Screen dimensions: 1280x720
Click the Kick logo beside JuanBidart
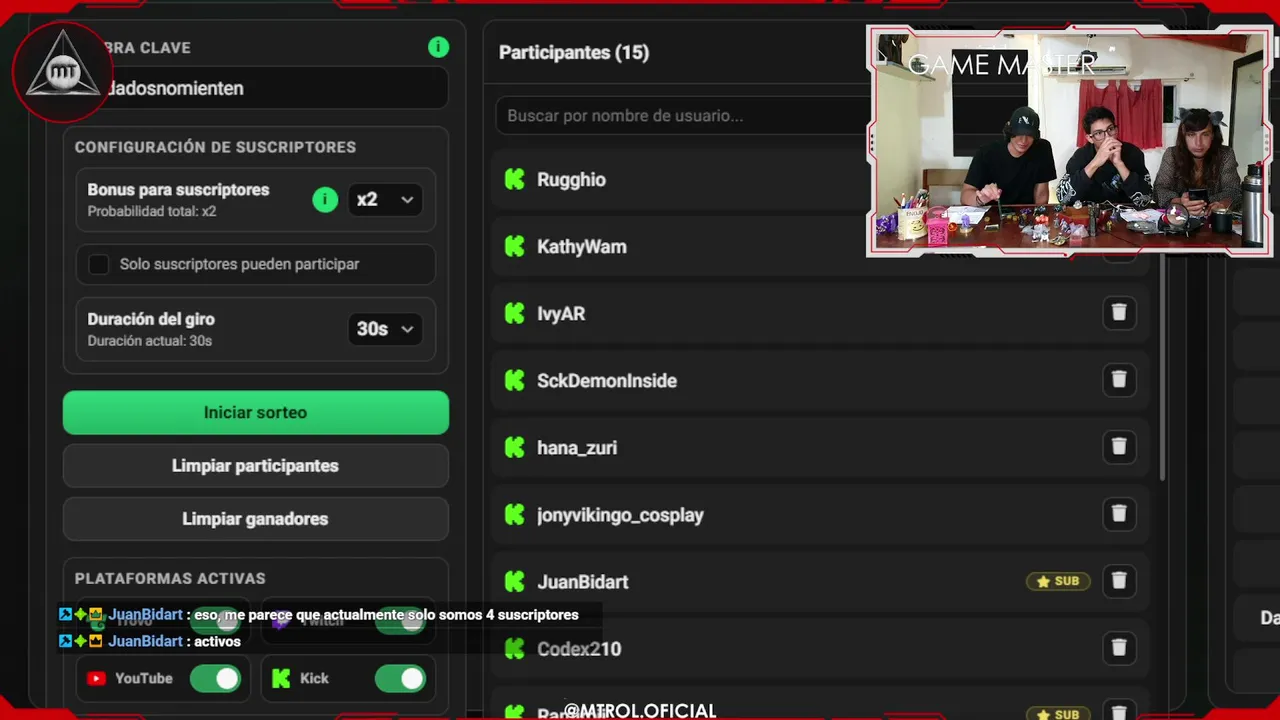514,581
